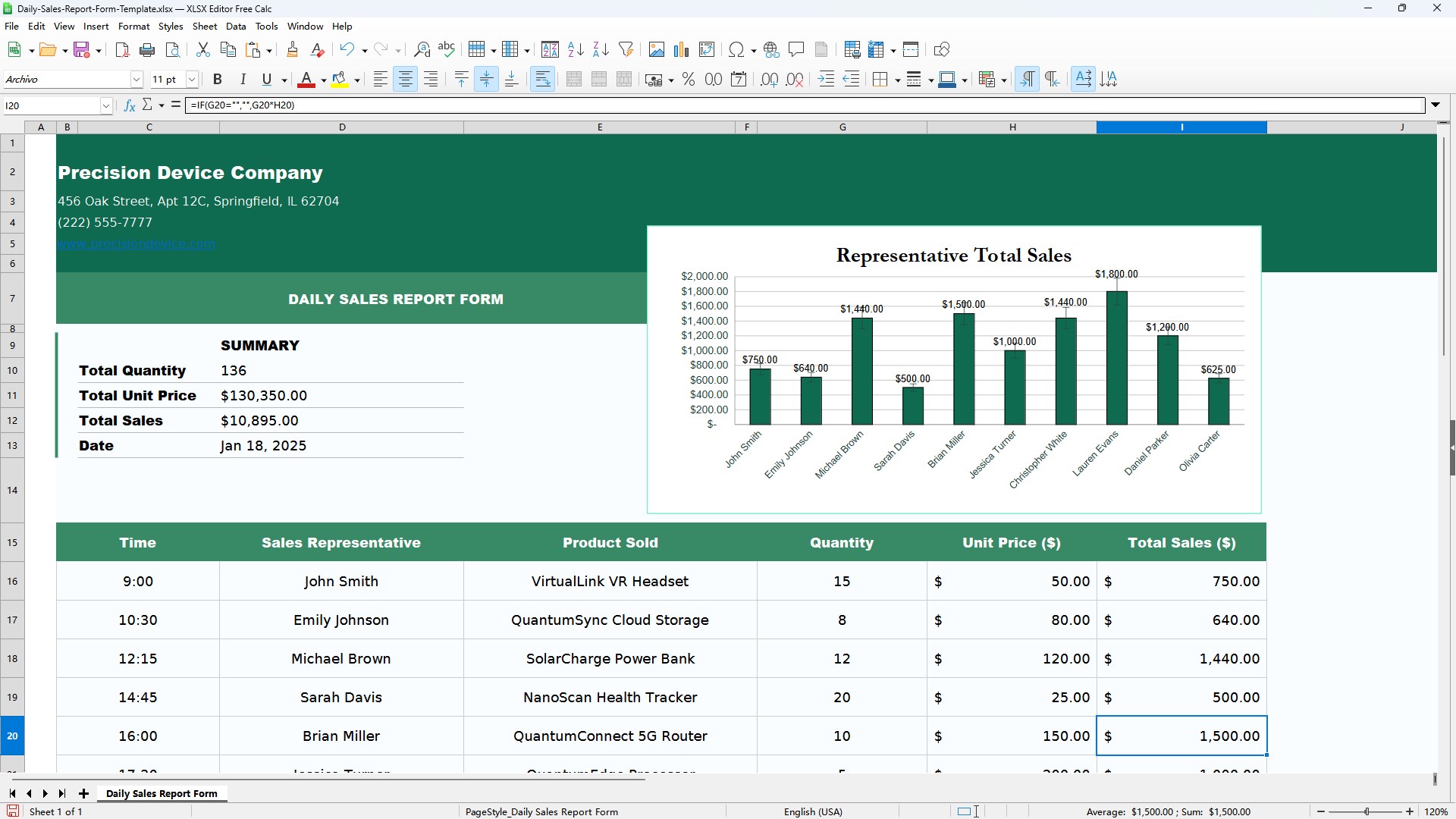This screenshot has height=819, width=1456.
Task: Toggle Wrap Text
Action: 543,80
